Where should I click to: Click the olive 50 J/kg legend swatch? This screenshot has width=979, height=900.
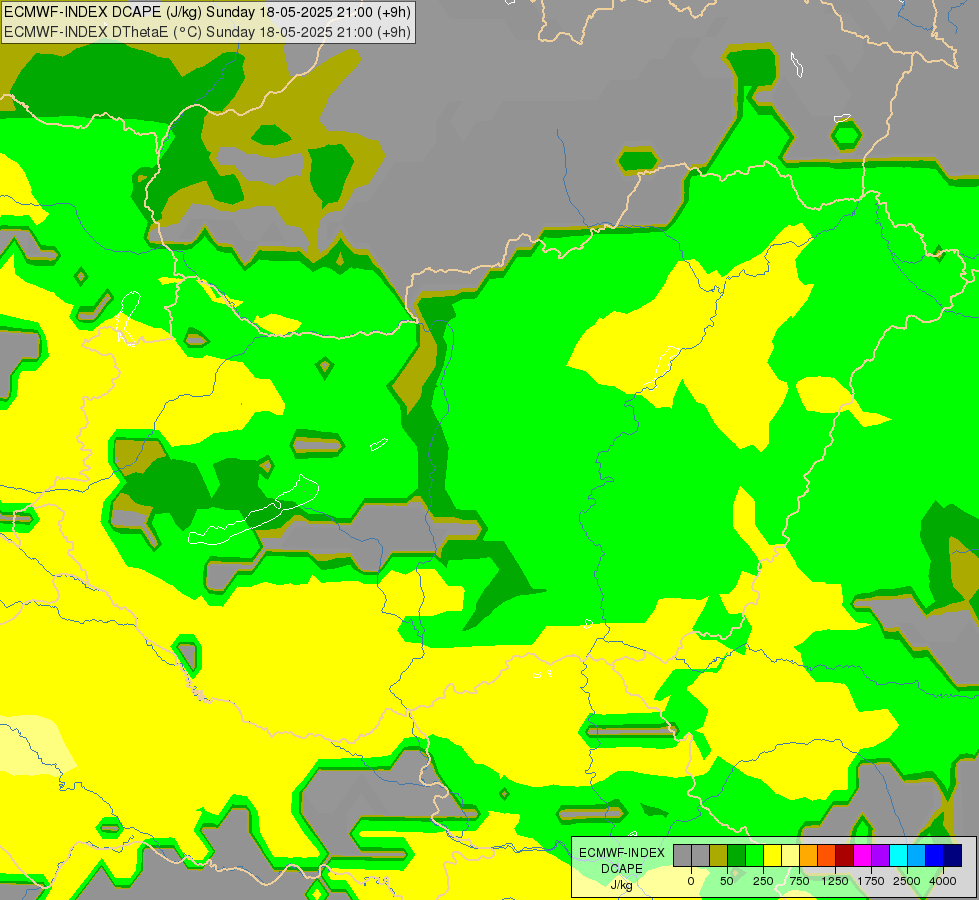coord(719,855)
